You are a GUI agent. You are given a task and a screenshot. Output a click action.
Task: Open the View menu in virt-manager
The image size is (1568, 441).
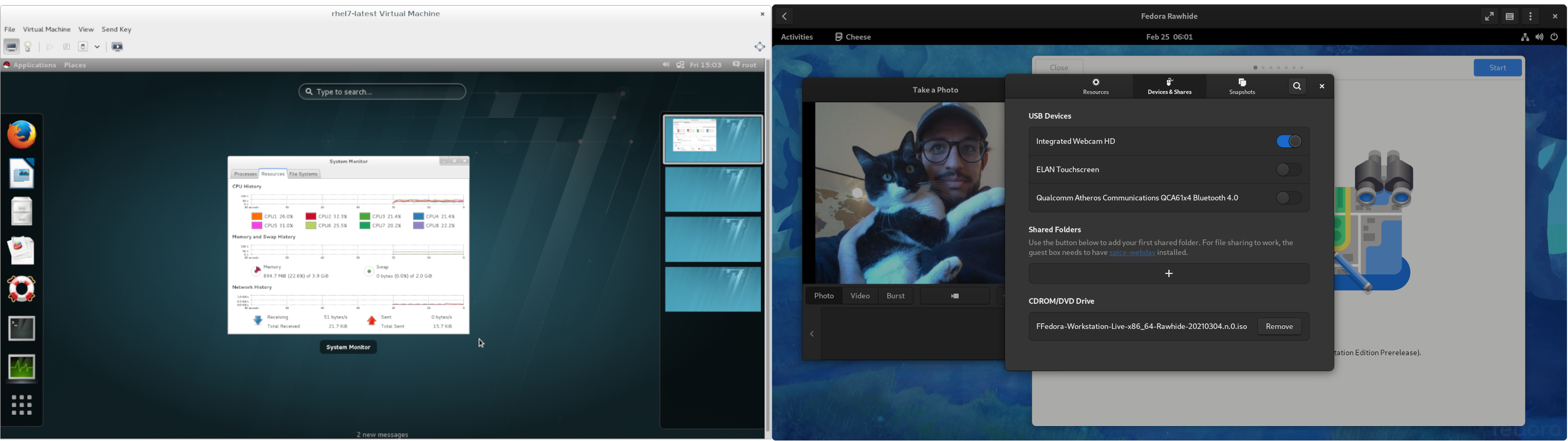click(x=86, y=29)
